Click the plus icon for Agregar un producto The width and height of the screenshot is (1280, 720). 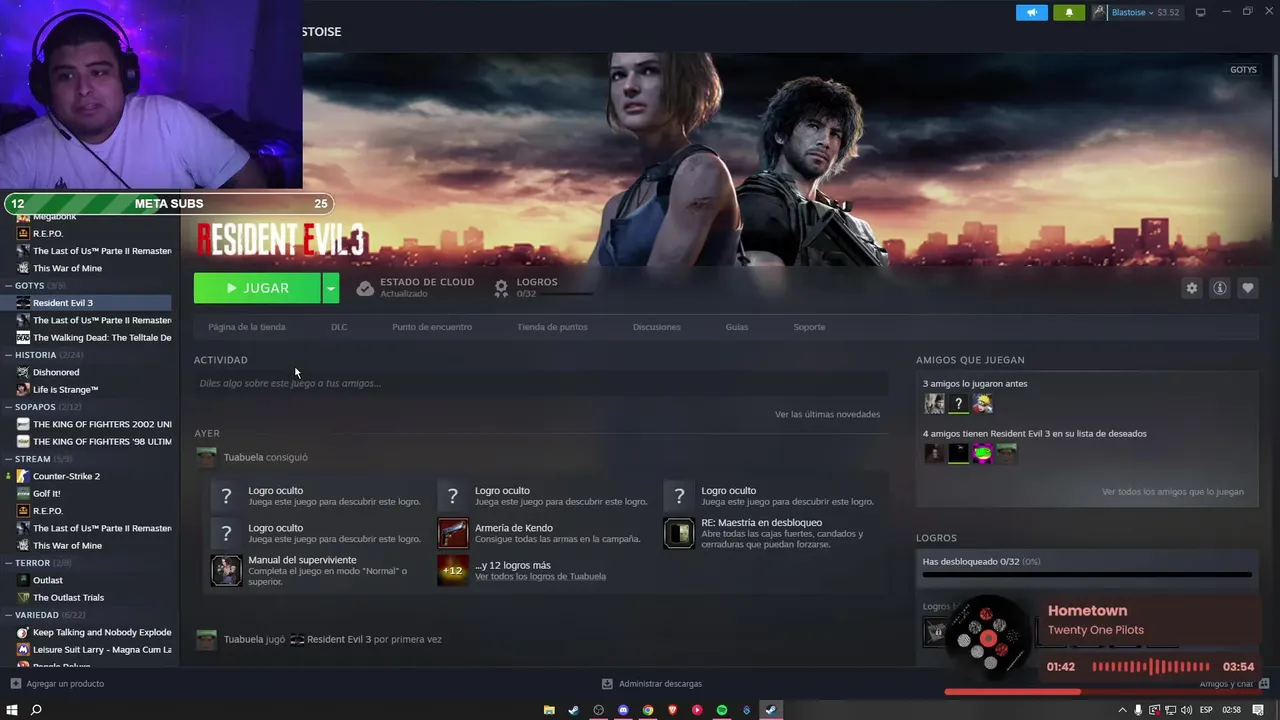tap(15, 684)
